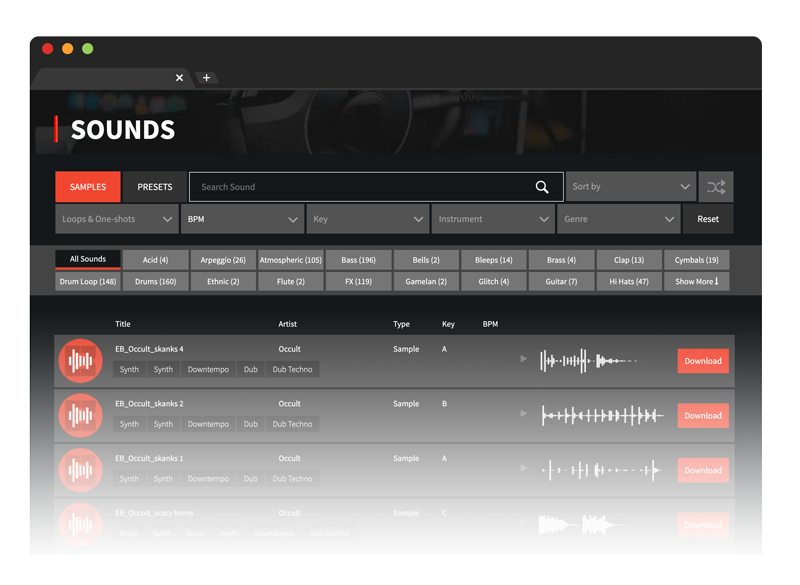
Task: Filter by Hi Hats (47)
Action: click(x=629, y=282)
